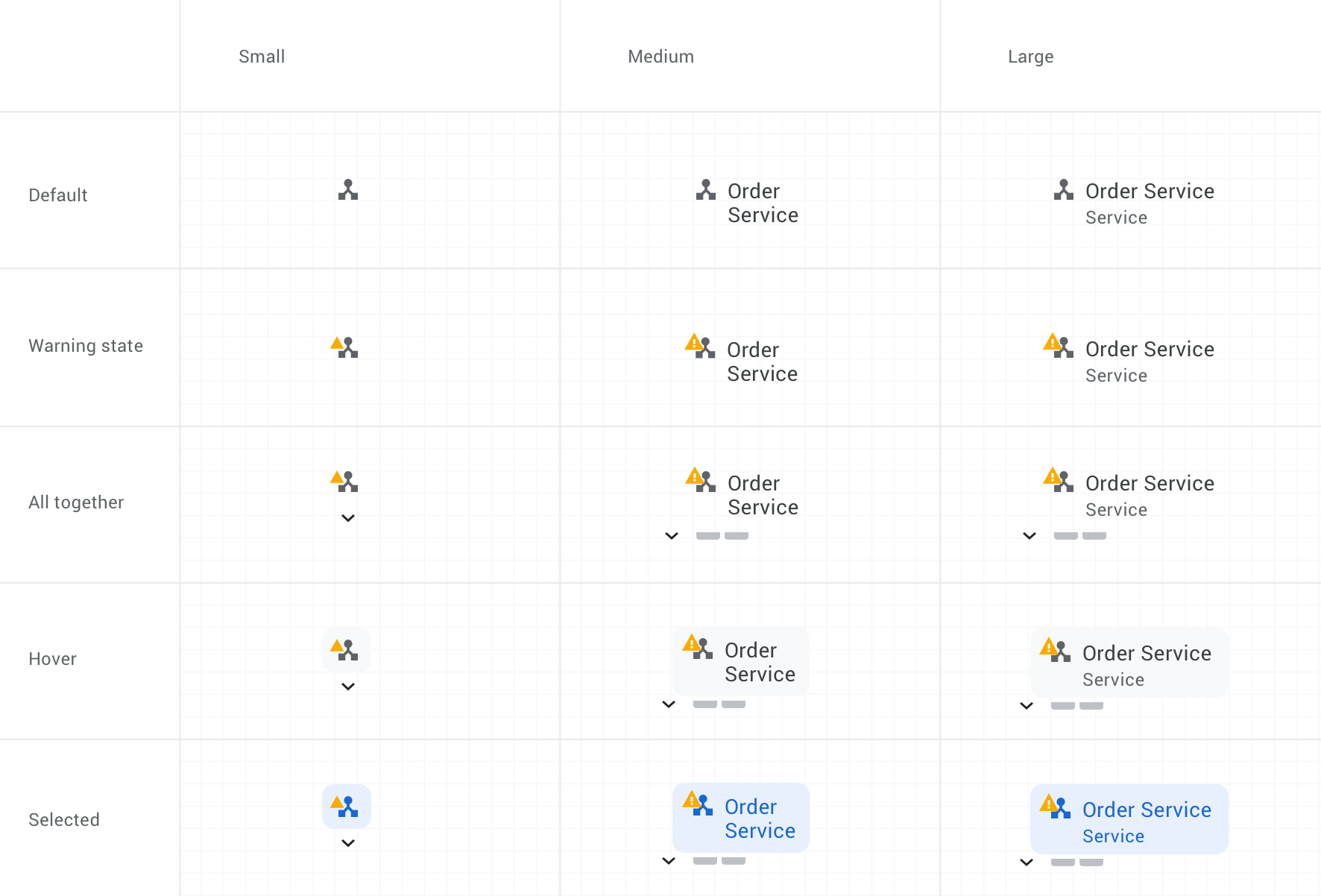
Task: Click the warning triangle on Medium Warning state node
Action: (x=693, y=343)
